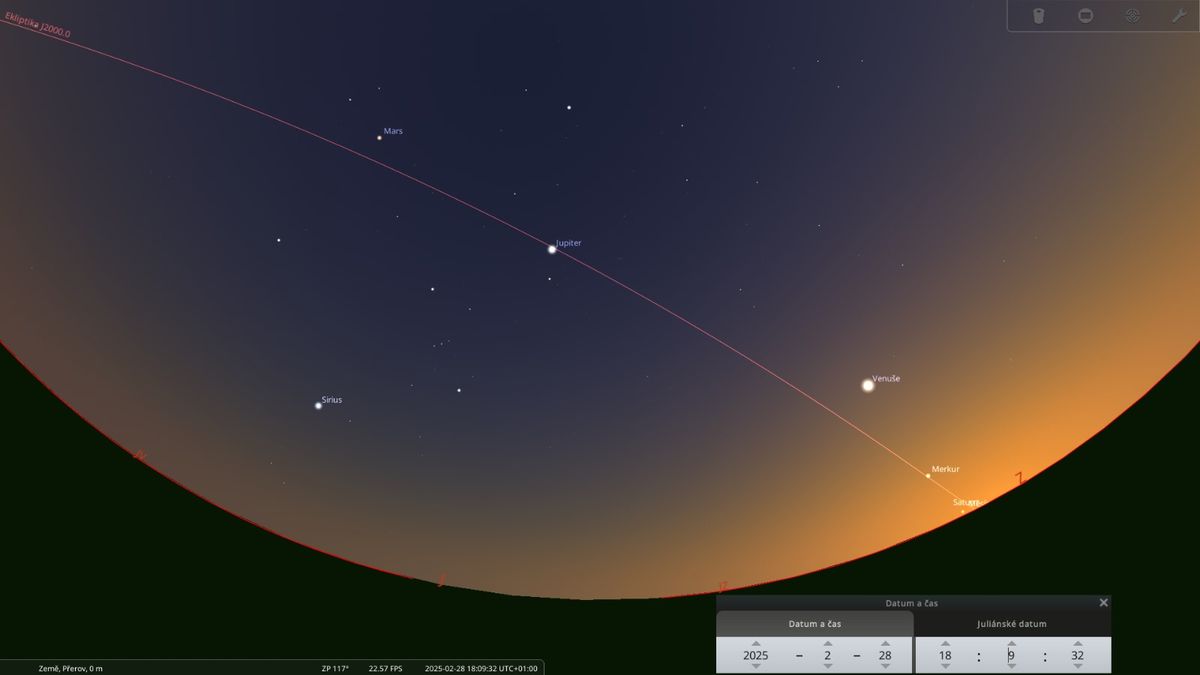Increase the seconds 32 with up arrow
The image size is (1200, 675).
(1077, 644)
